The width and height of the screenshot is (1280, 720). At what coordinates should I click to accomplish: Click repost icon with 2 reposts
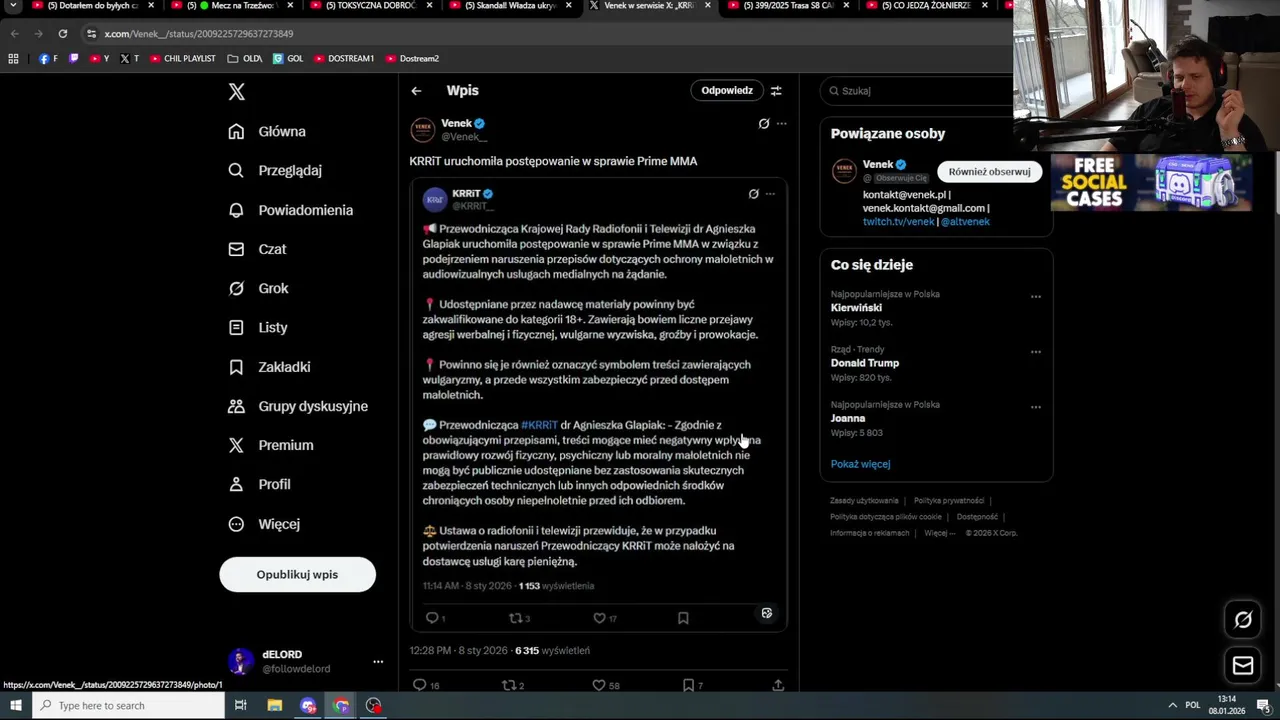[x=507, y=685]
